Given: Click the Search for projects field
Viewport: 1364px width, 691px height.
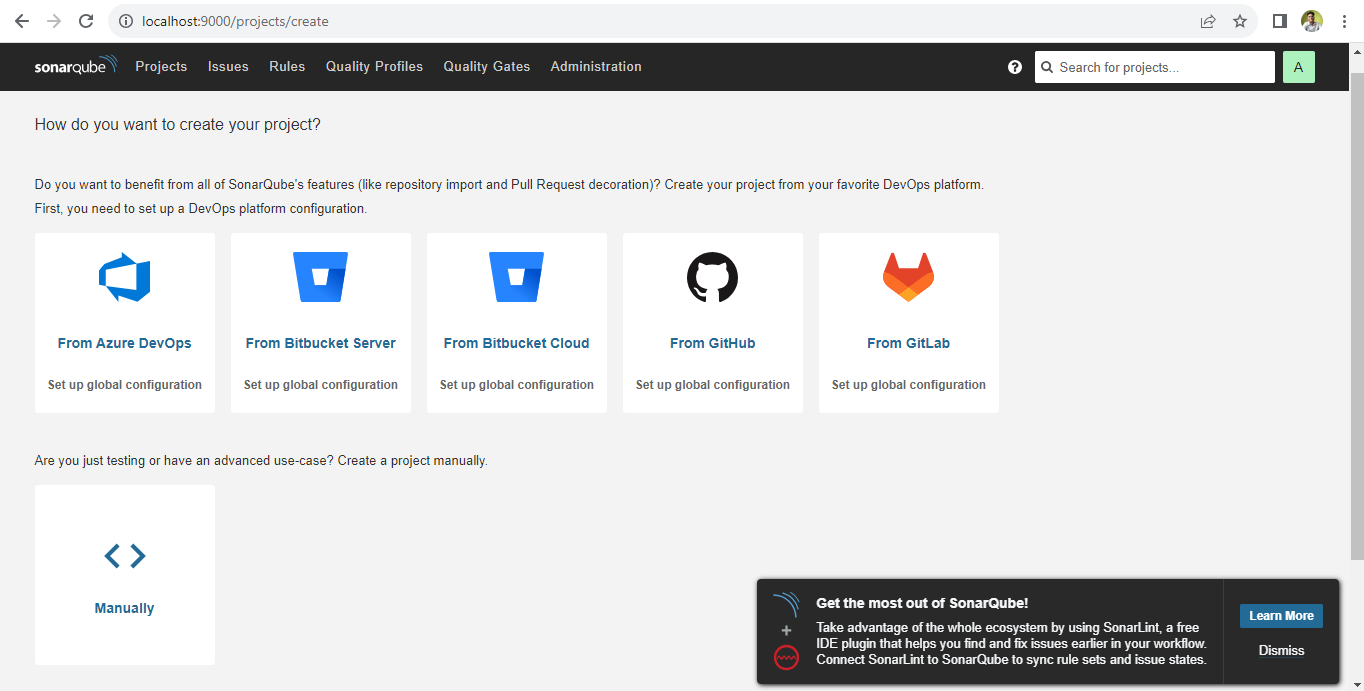Looking at the screenshot, I should click(1154, 66).
